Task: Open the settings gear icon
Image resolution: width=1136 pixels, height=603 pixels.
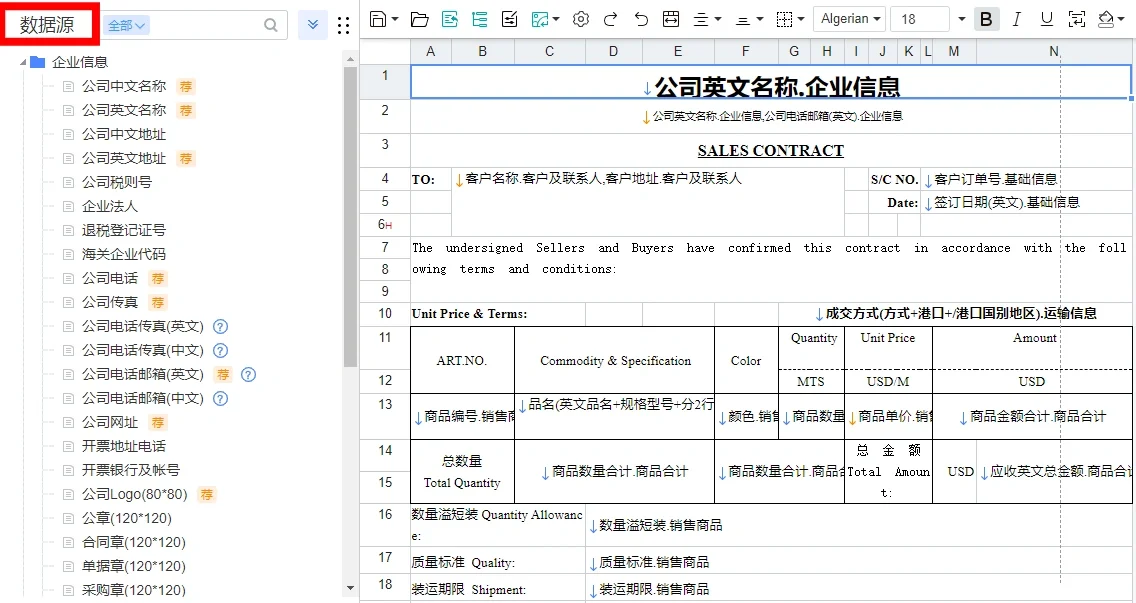Action: (x=581, y=18)
